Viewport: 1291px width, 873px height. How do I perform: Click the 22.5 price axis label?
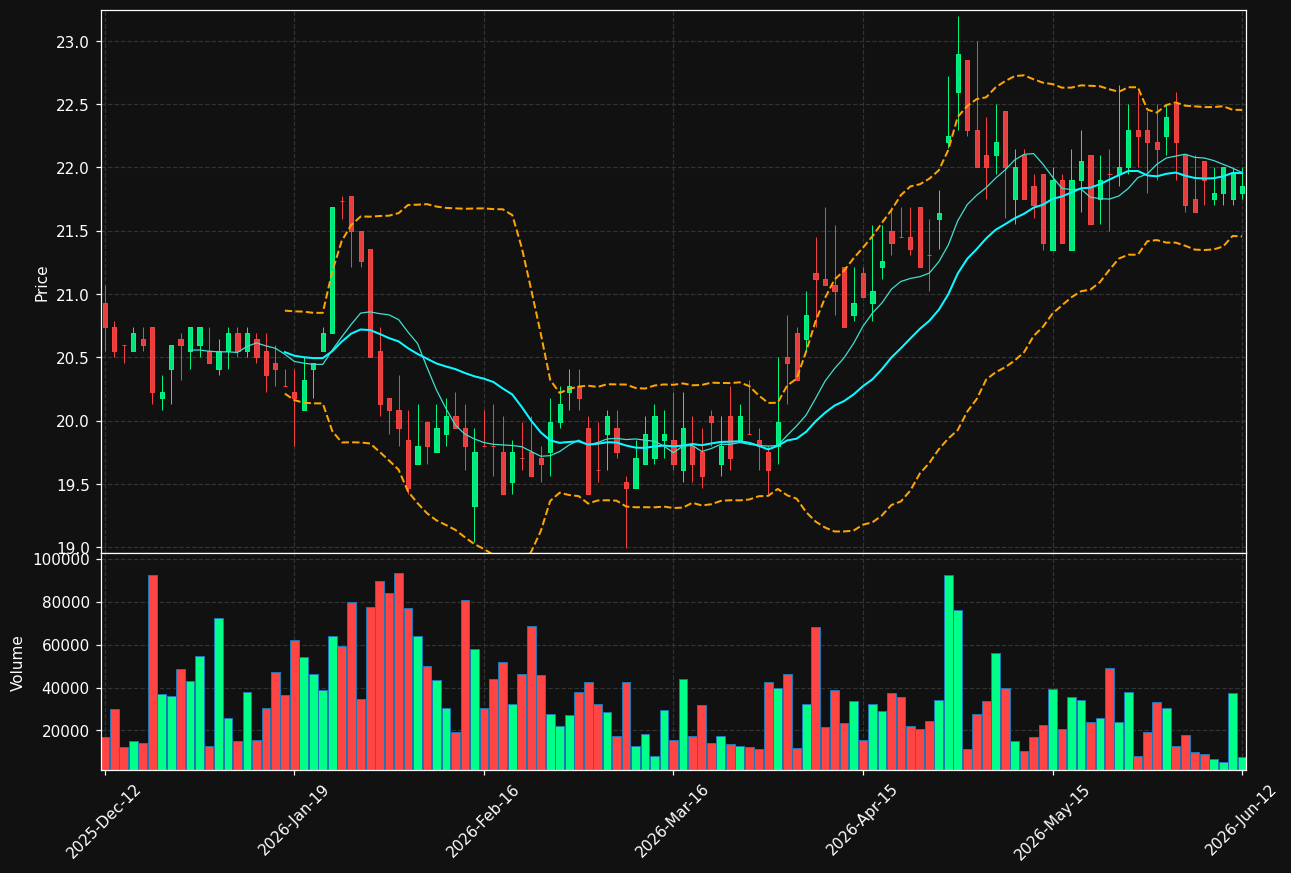tap(74, 105)
